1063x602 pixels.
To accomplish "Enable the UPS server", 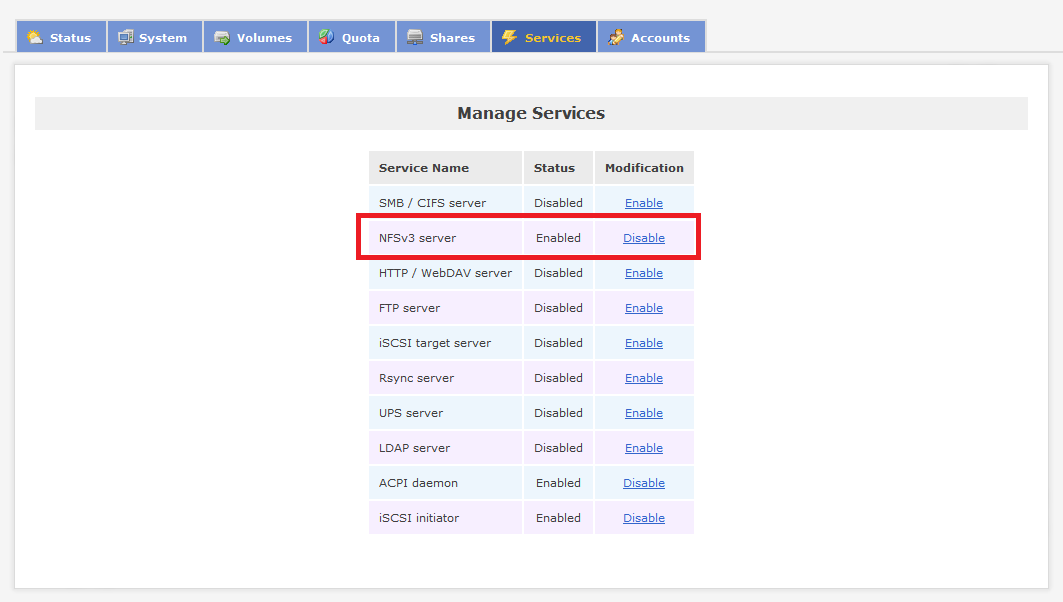I will coord(644,413).
